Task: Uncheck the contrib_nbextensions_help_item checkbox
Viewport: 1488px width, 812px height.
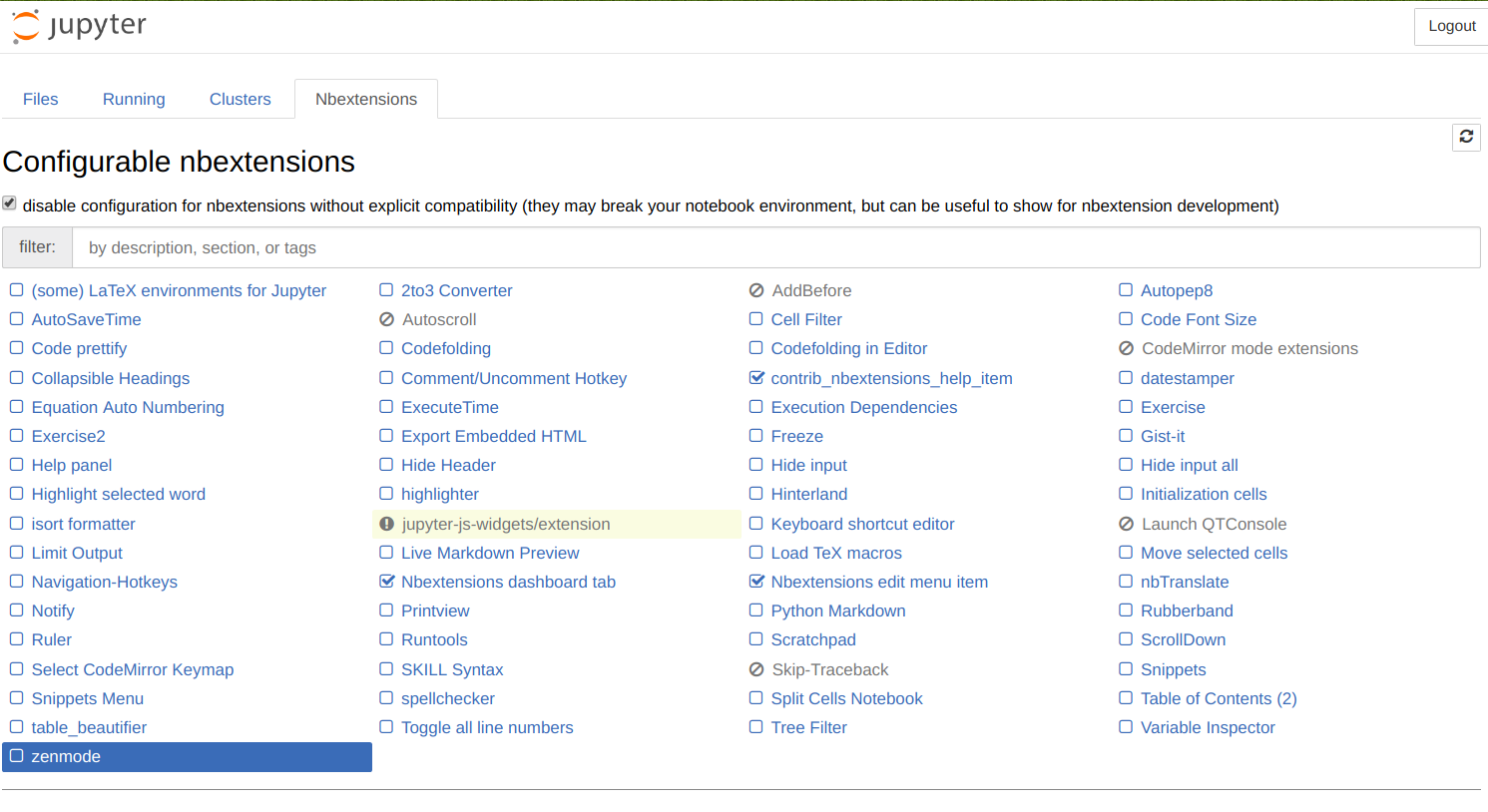Action: click(756, 378)
